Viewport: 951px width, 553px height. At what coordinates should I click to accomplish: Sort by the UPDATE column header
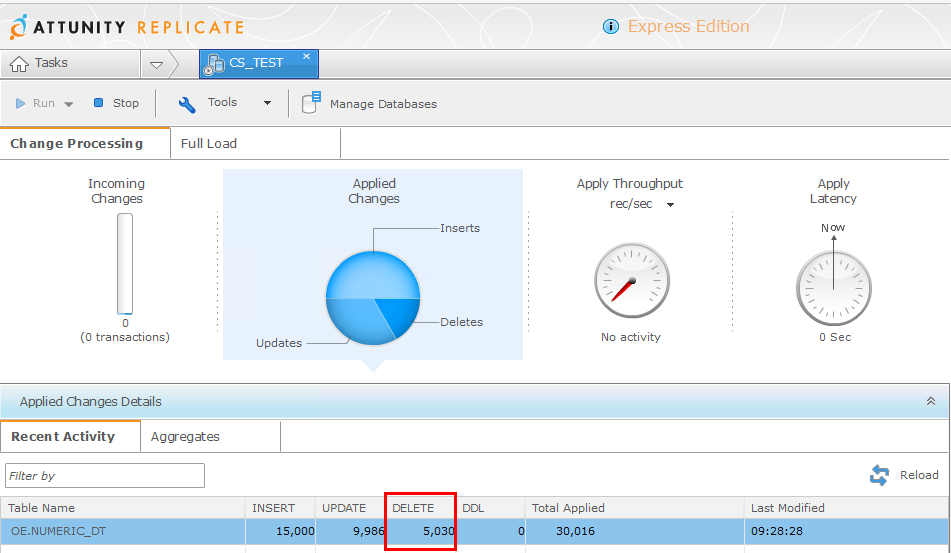350,508
